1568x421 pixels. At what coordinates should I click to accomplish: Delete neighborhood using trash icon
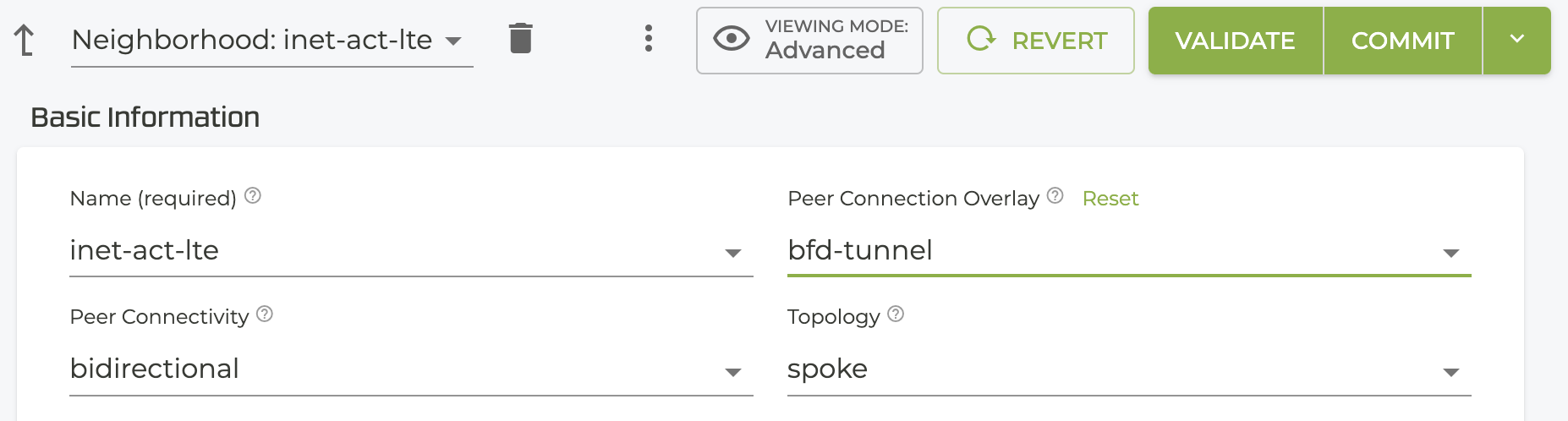521,38
